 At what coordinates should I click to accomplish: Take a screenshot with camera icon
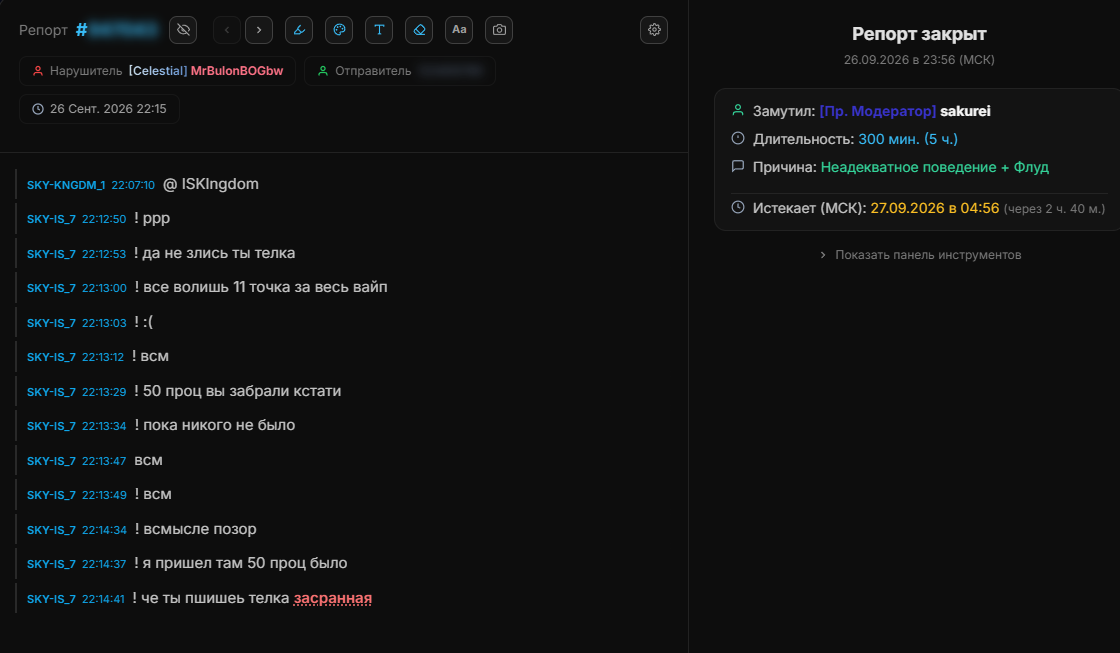(499, 30)
